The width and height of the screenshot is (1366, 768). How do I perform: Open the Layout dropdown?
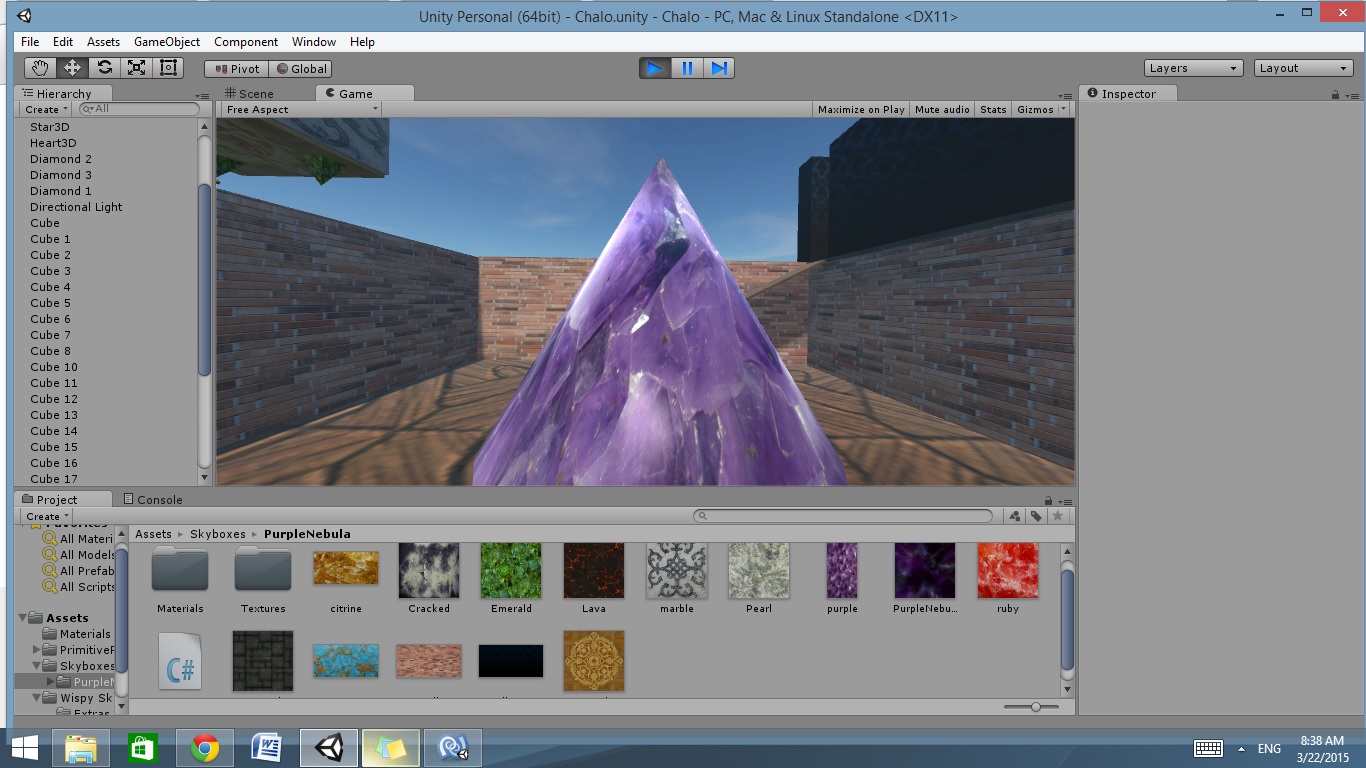pos(1303,68)
